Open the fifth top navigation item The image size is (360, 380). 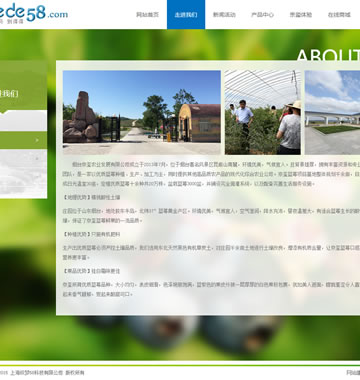click(301, 15)
